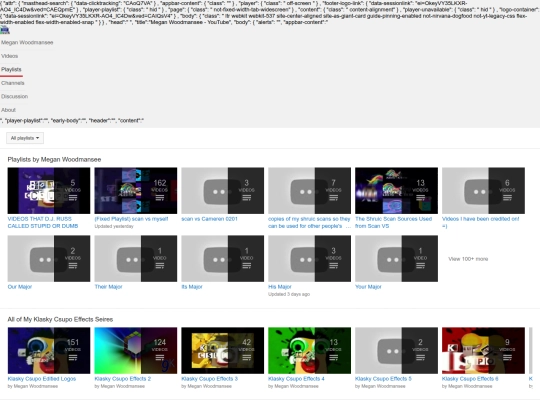Image resolution: width=540 pixels, height=405 pixels.
Task: Click Megan Woodmansee byline under Edited Logos
Action: 35,386
